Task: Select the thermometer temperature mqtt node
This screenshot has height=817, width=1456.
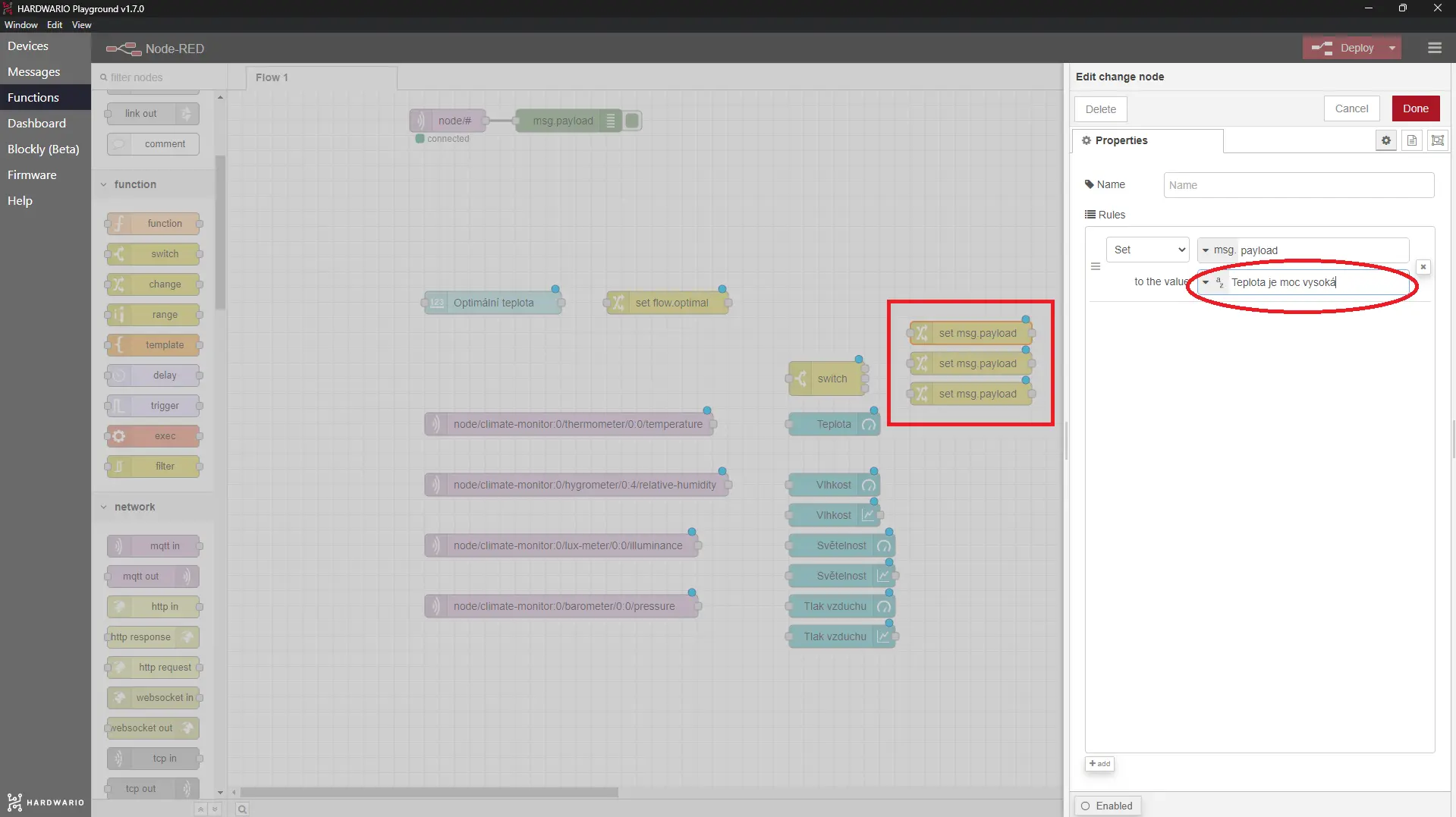Action: point(569,424)
